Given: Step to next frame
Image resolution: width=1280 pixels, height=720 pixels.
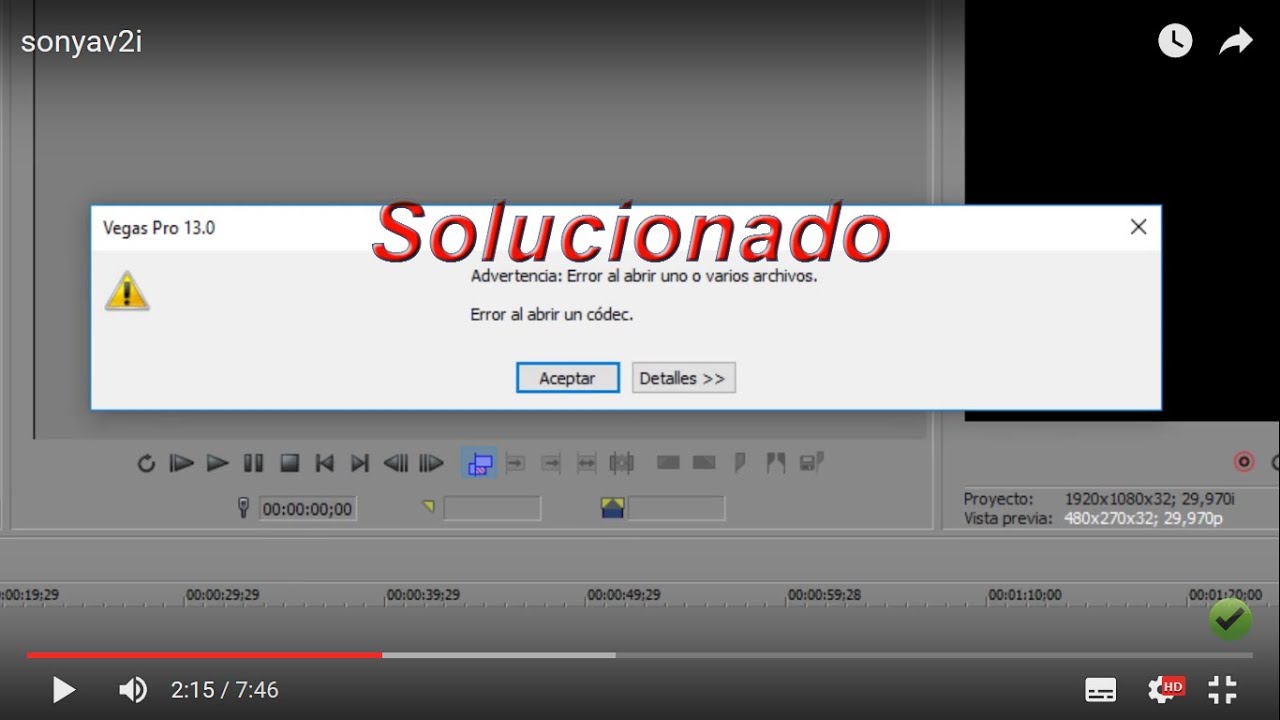Looking at the screenshot, I should point(431,463).
